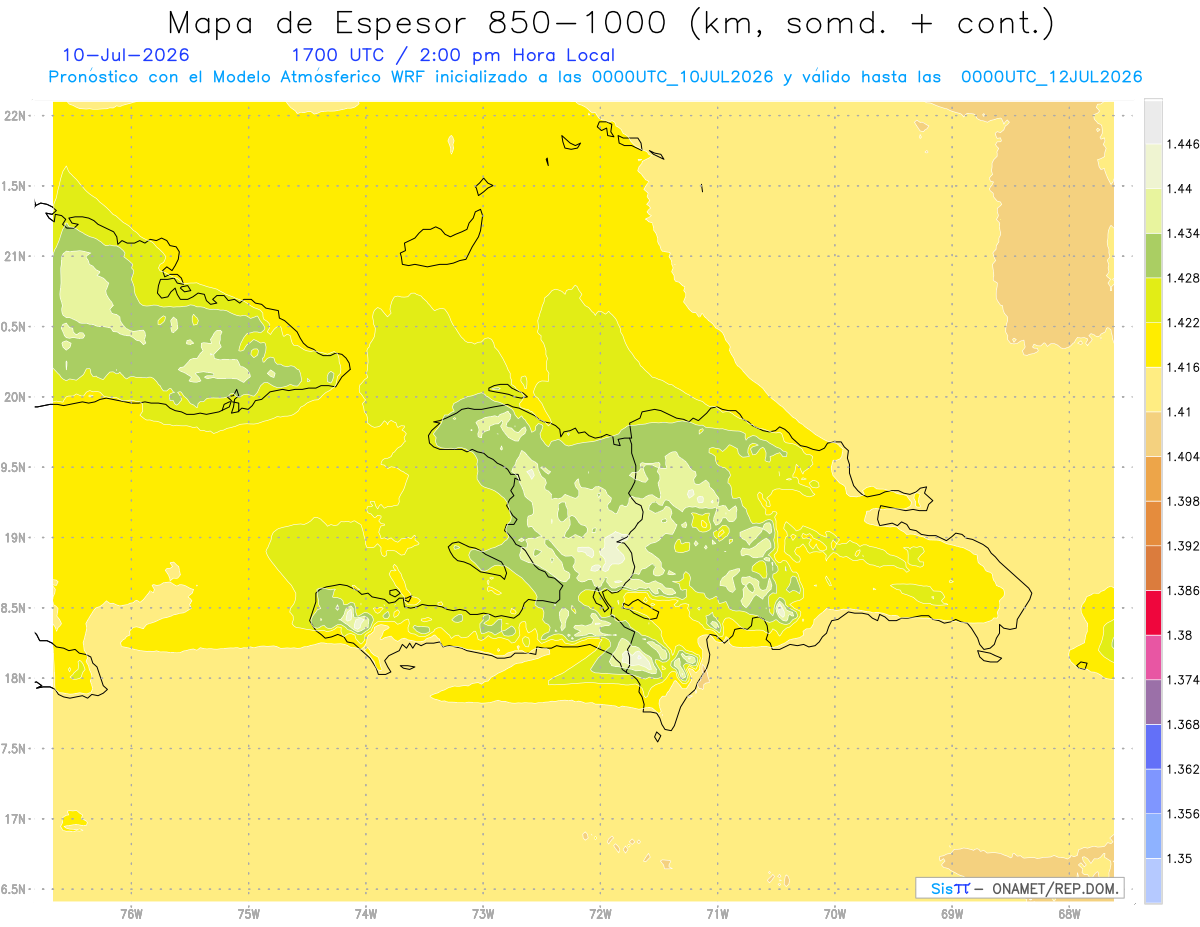Click the colorbar value '1.35'
Screen dimensions: 1200x927
[x=1180, y=859]
